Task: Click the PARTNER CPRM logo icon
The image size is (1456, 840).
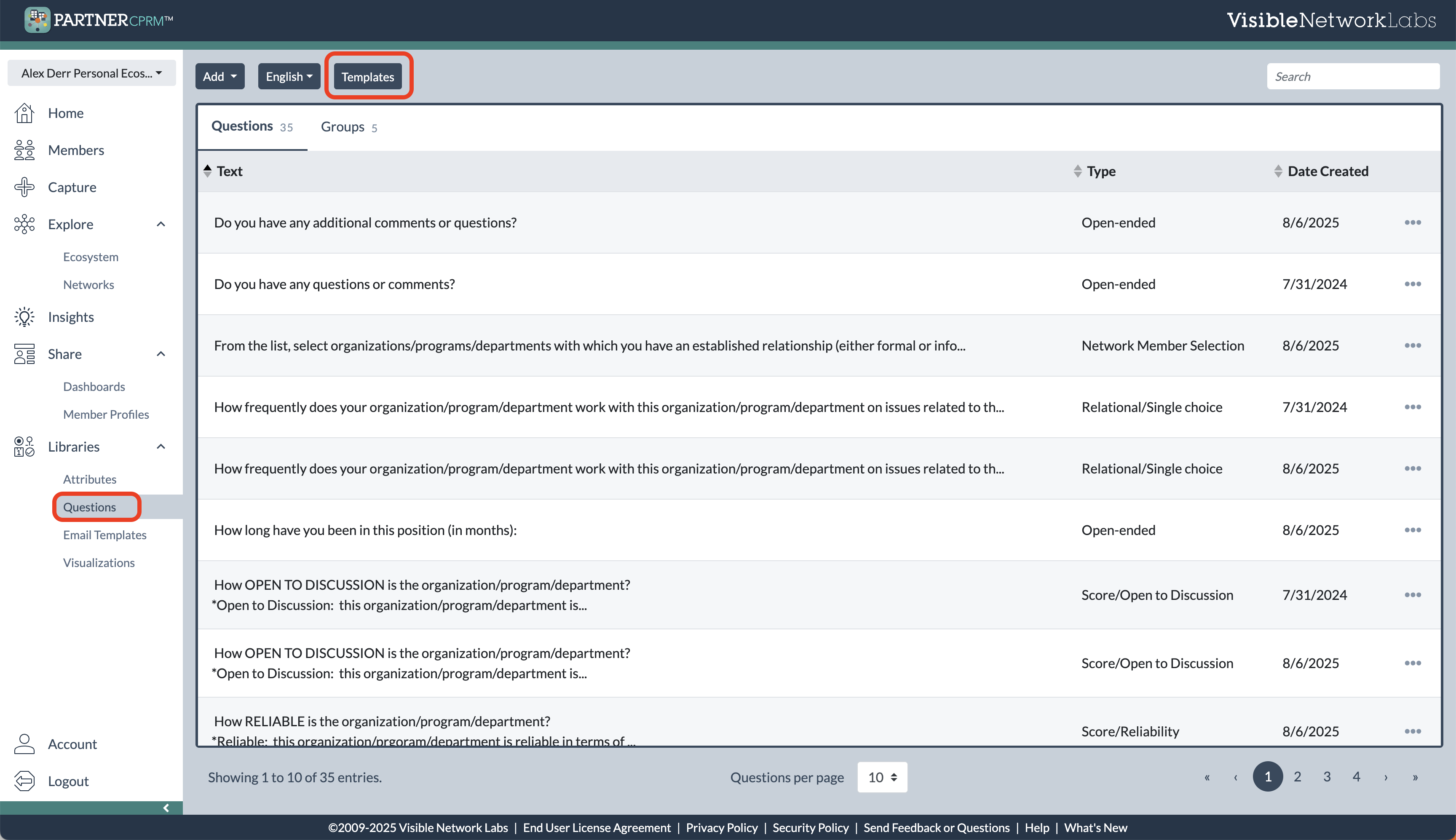Action: pos(37,20)
